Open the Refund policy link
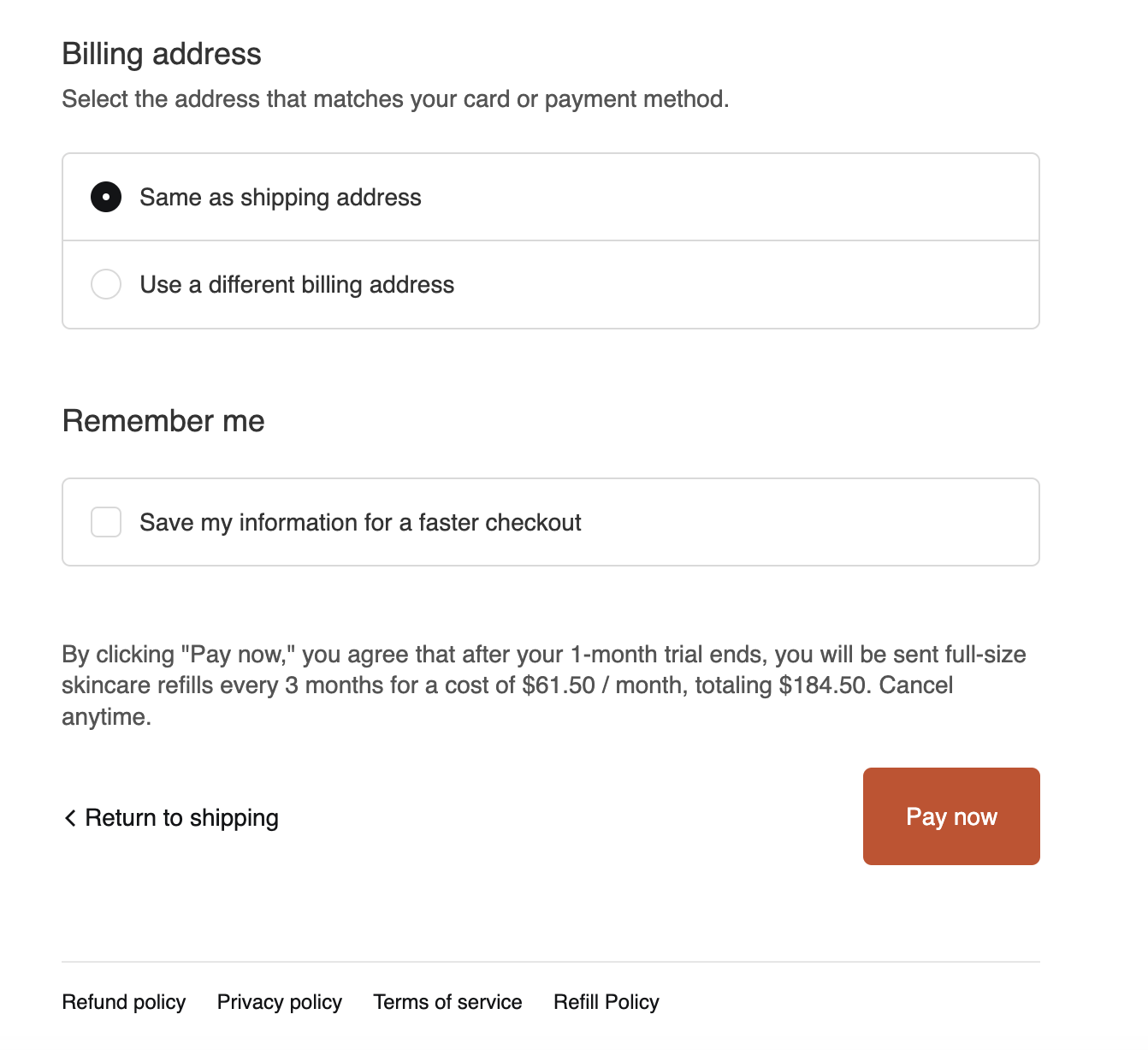 pyautogui.click(x=124, y=1002)
